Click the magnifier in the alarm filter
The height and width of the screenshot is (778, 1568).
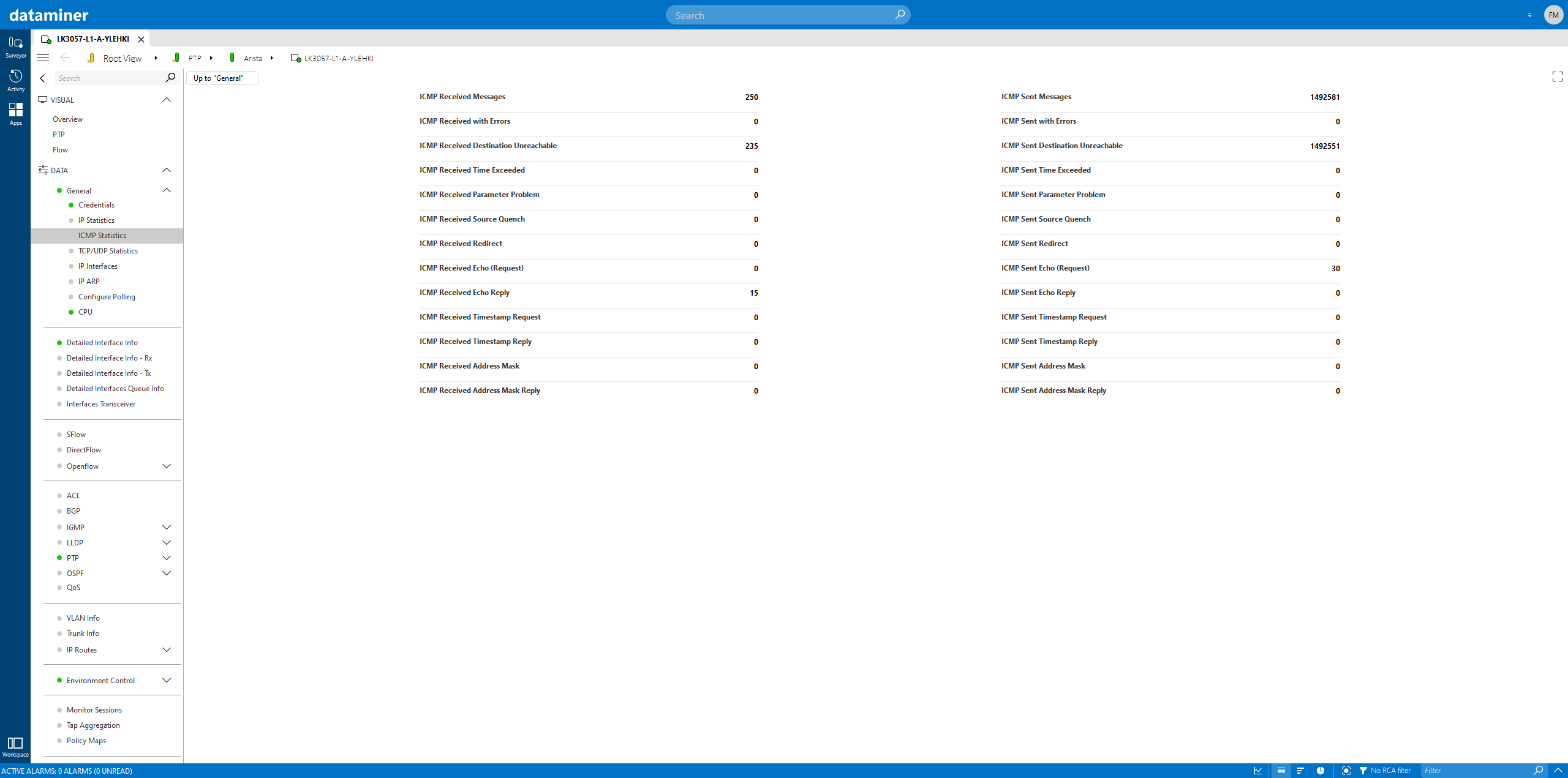1538,770
